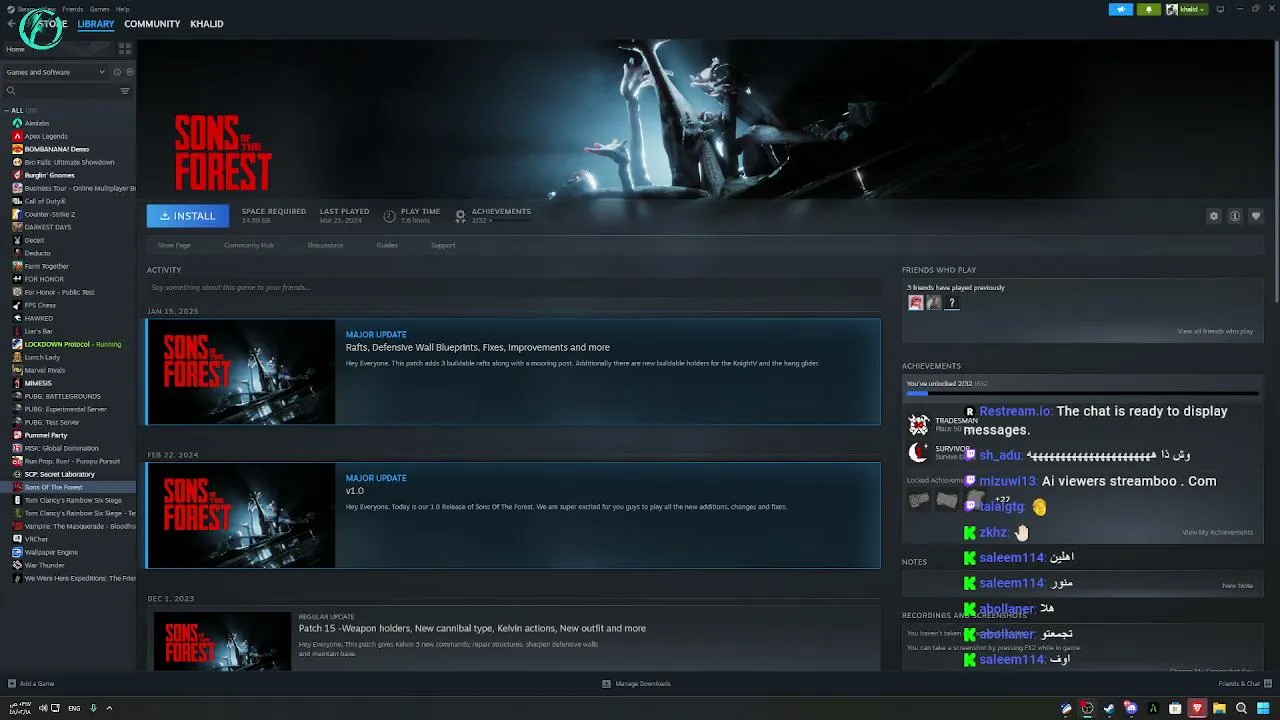
Task: Switch to Big Picture mode
Action: 1220,9
